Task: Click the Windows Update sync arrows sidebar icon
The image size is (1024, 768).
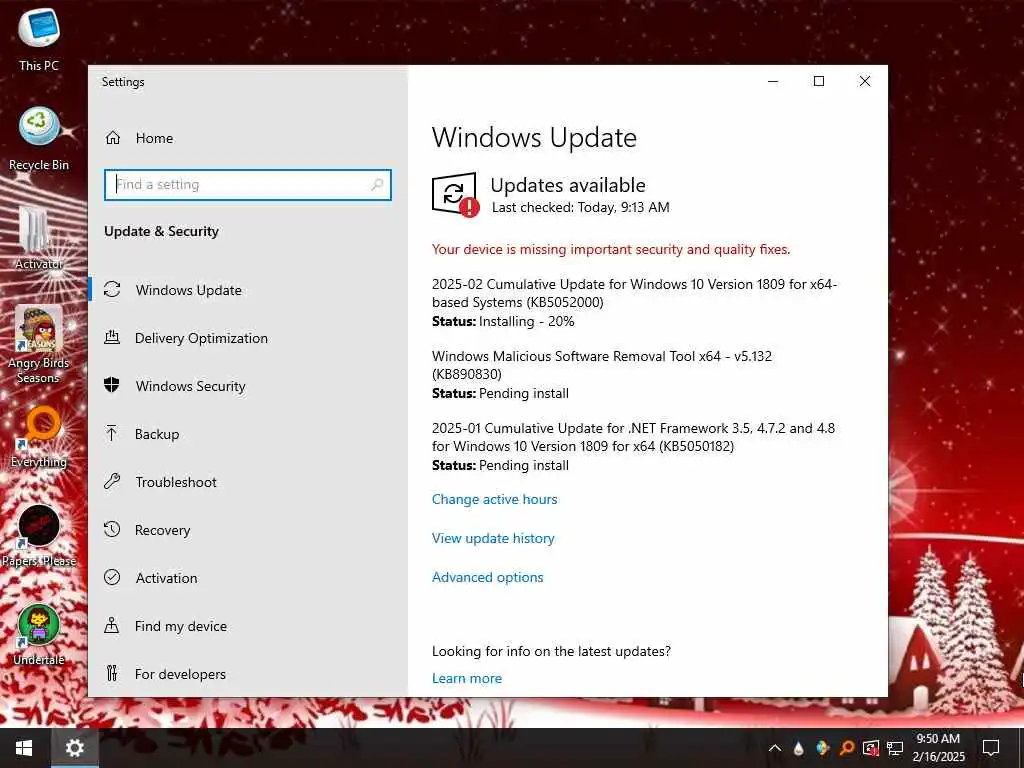Action: [112, 289]
